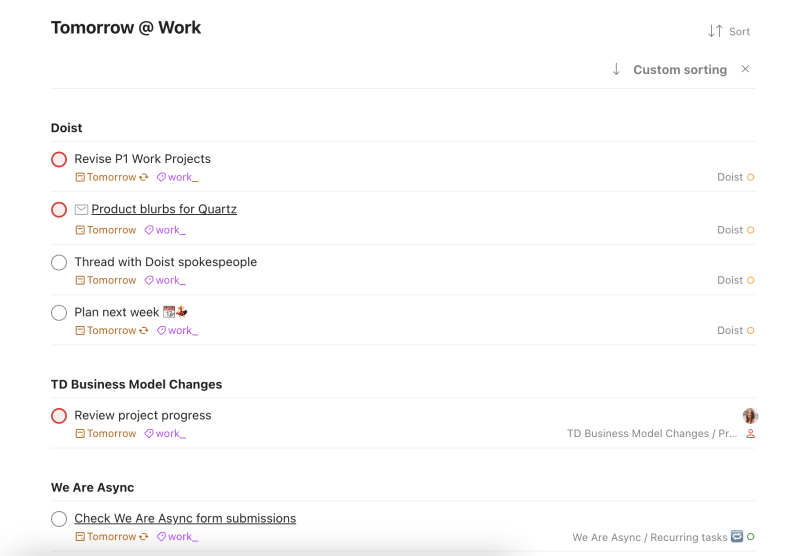Click recurring icon on Plan next week
This screenshot has width=800, height=556.
tap(144, 331)
